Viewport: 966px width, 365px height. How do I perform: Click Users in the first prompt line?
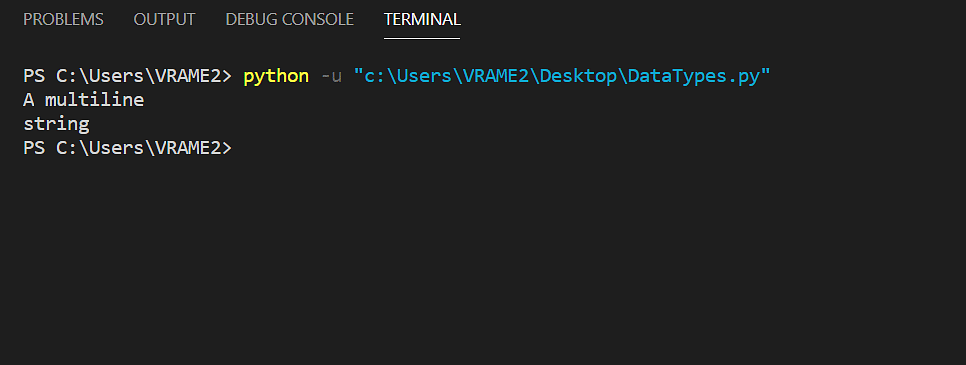point(116,76)
